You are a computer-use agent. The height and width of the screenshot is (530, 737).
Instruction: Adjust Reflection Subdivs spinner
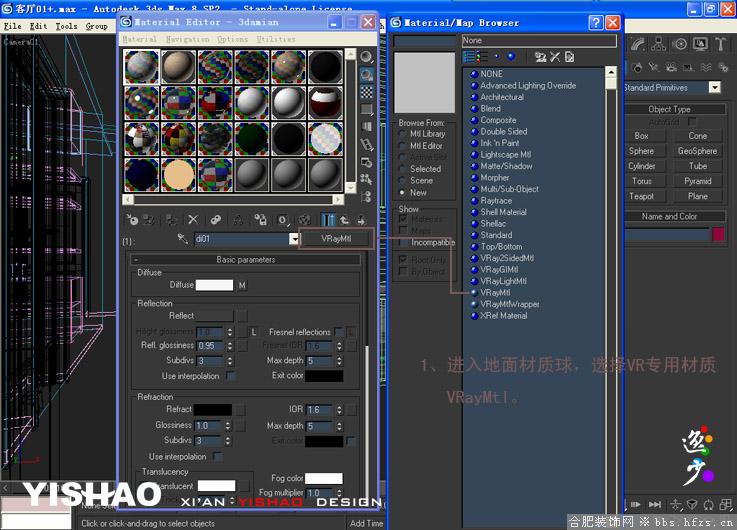pos(229,361)
